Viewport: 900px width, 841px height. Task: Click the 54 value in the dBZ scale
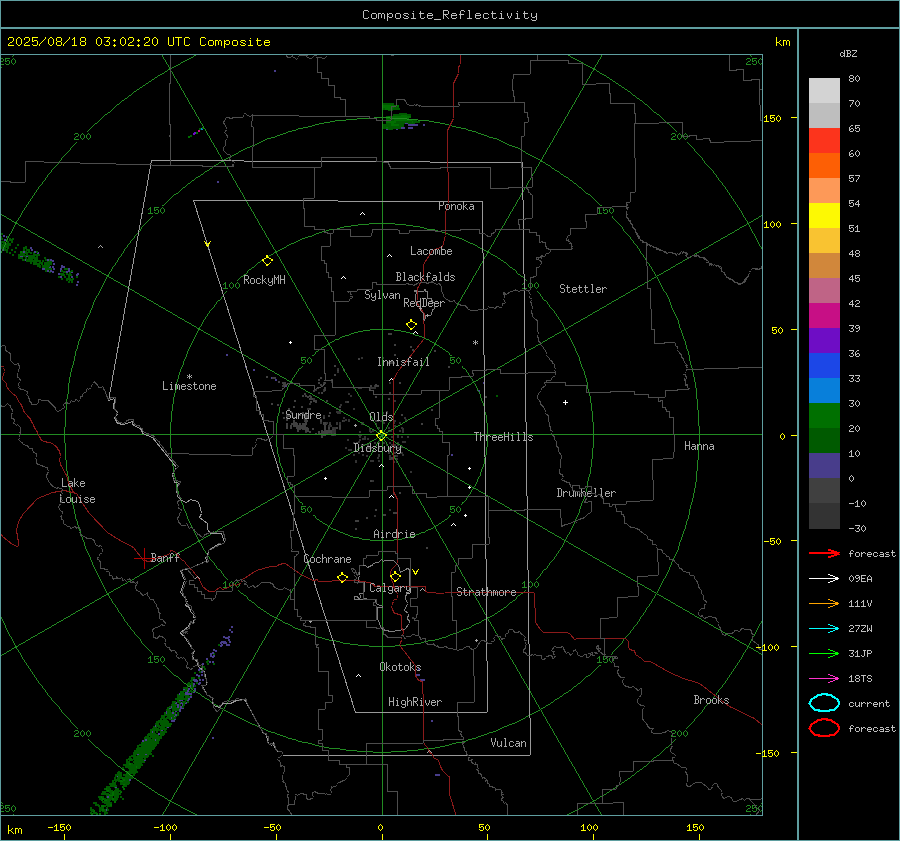(854, 204)
